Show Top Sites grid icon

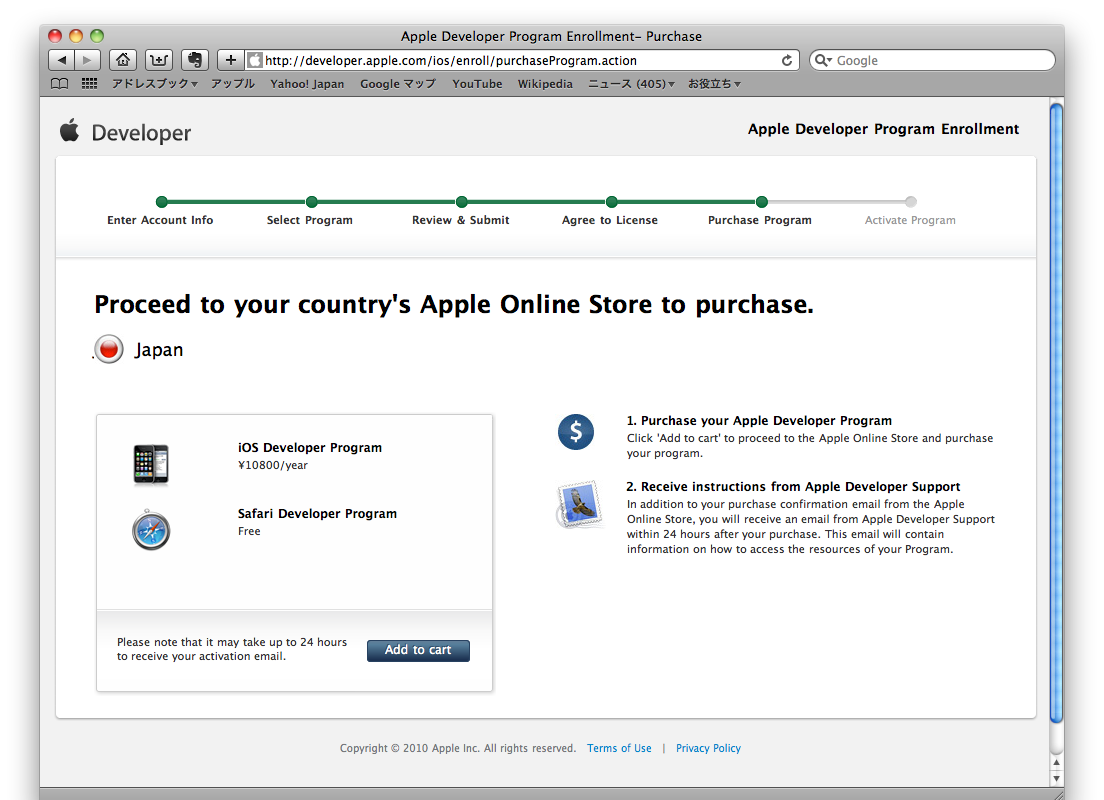click(x=89, y=84)
